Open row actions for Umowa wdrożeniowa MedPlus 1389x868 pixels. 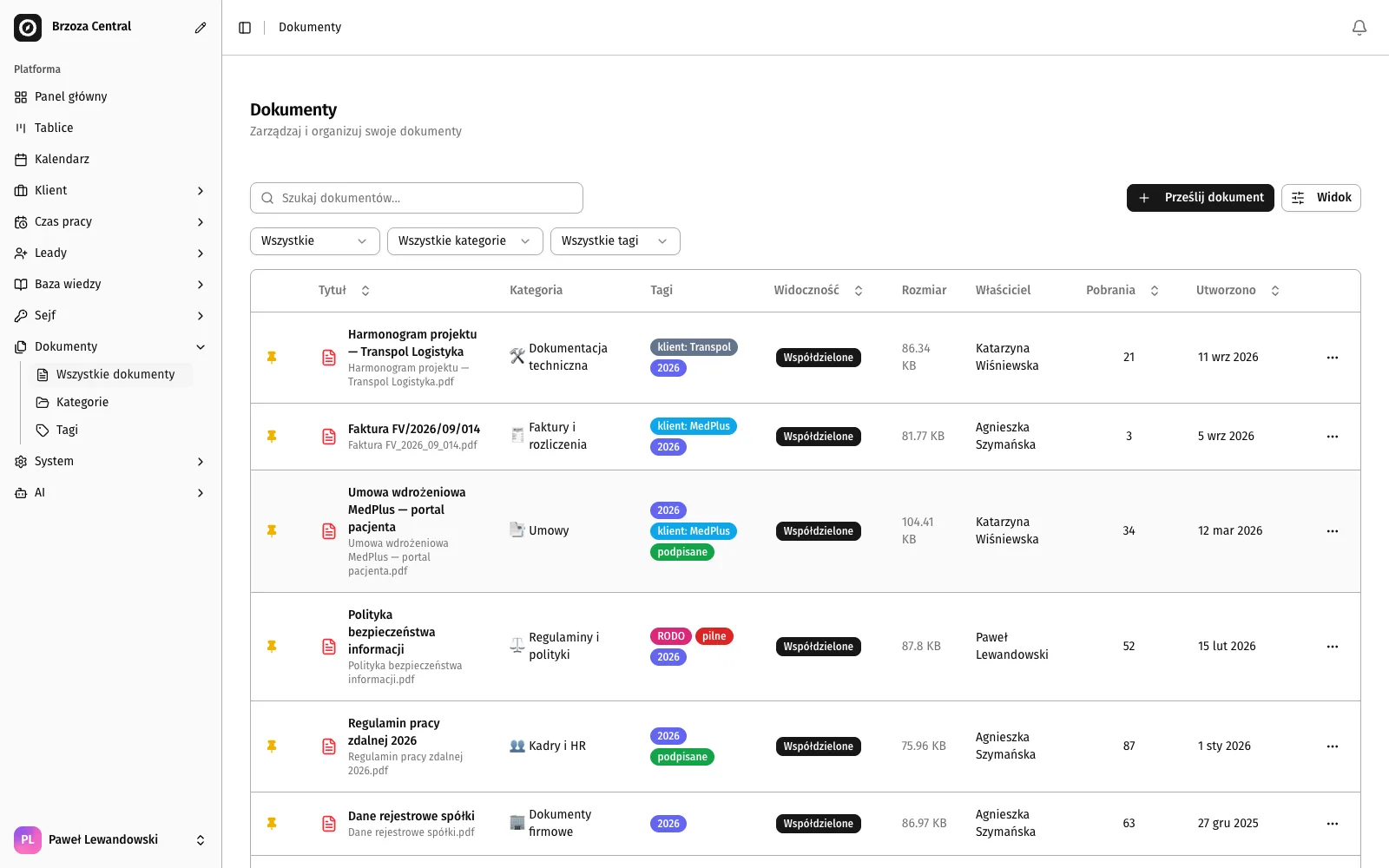(x=1333, y=531)
